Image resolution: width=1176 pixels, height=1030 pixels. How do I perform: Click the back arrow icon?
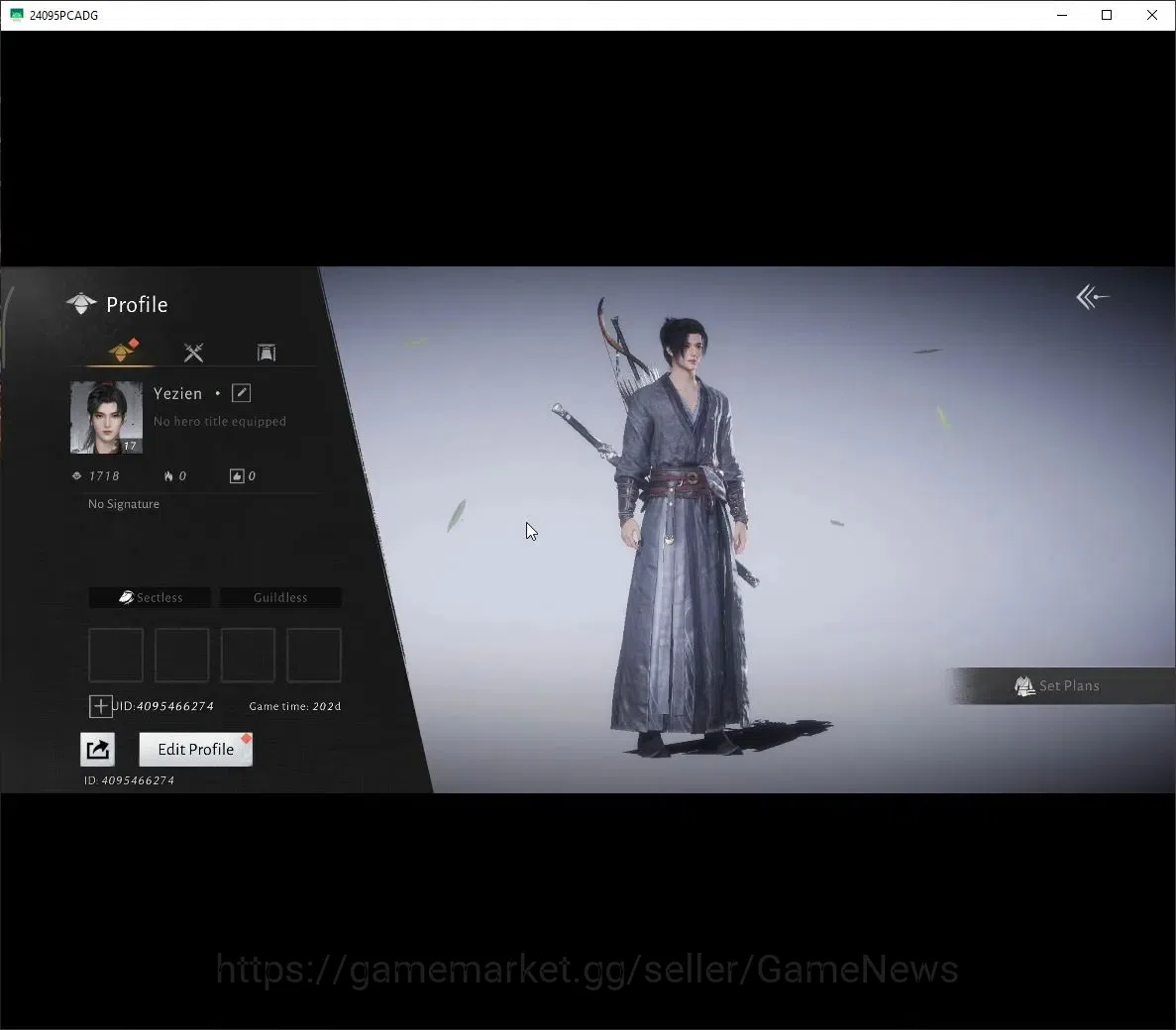pyautogui.click(x=1092, y=297)
